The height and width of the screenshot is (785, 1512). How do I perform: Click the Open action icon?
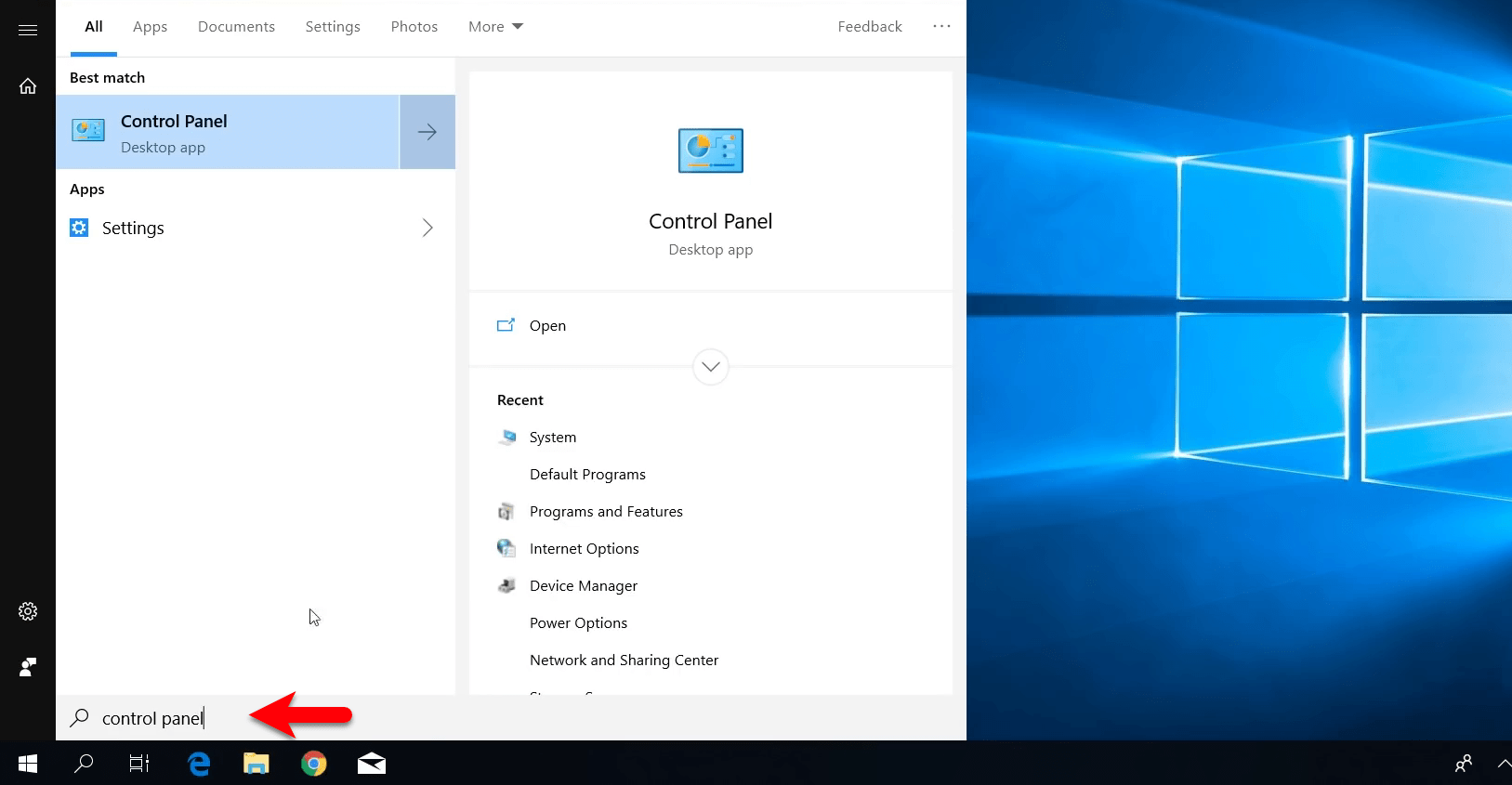coord(506,325)
